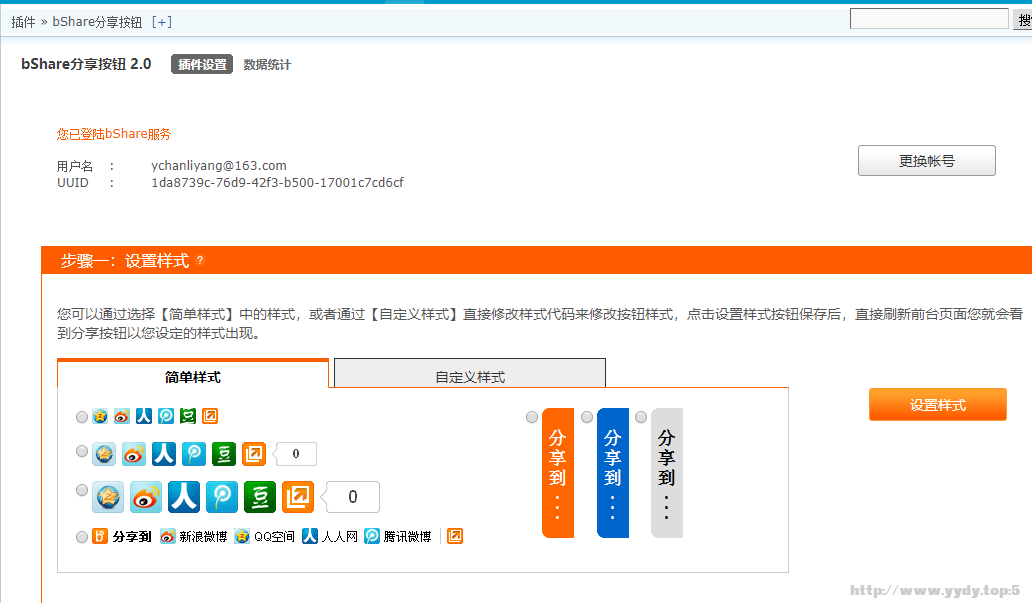This screenshot has width=1032, height=603.
Task: Click the medium-sized green Douban icon
Action: 224,454
